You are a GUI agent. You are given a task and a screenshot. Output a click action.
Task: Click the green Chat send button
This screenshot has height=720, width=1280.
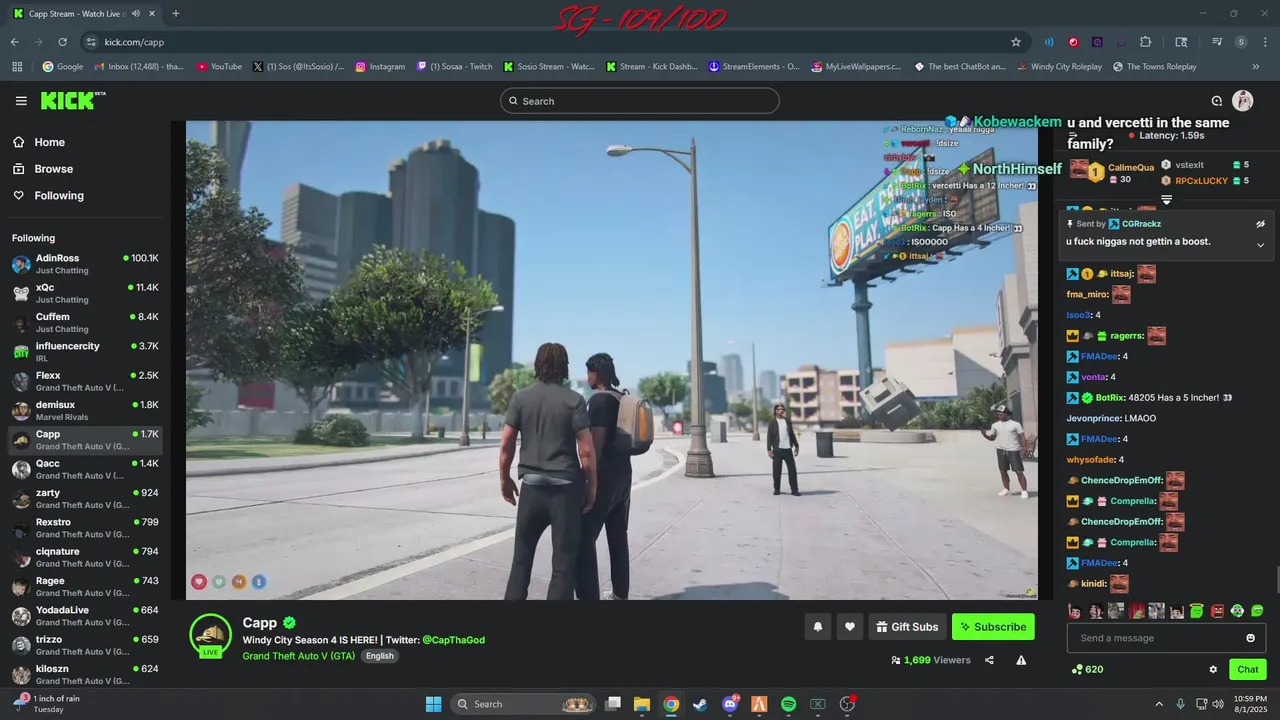(1248, 669)
